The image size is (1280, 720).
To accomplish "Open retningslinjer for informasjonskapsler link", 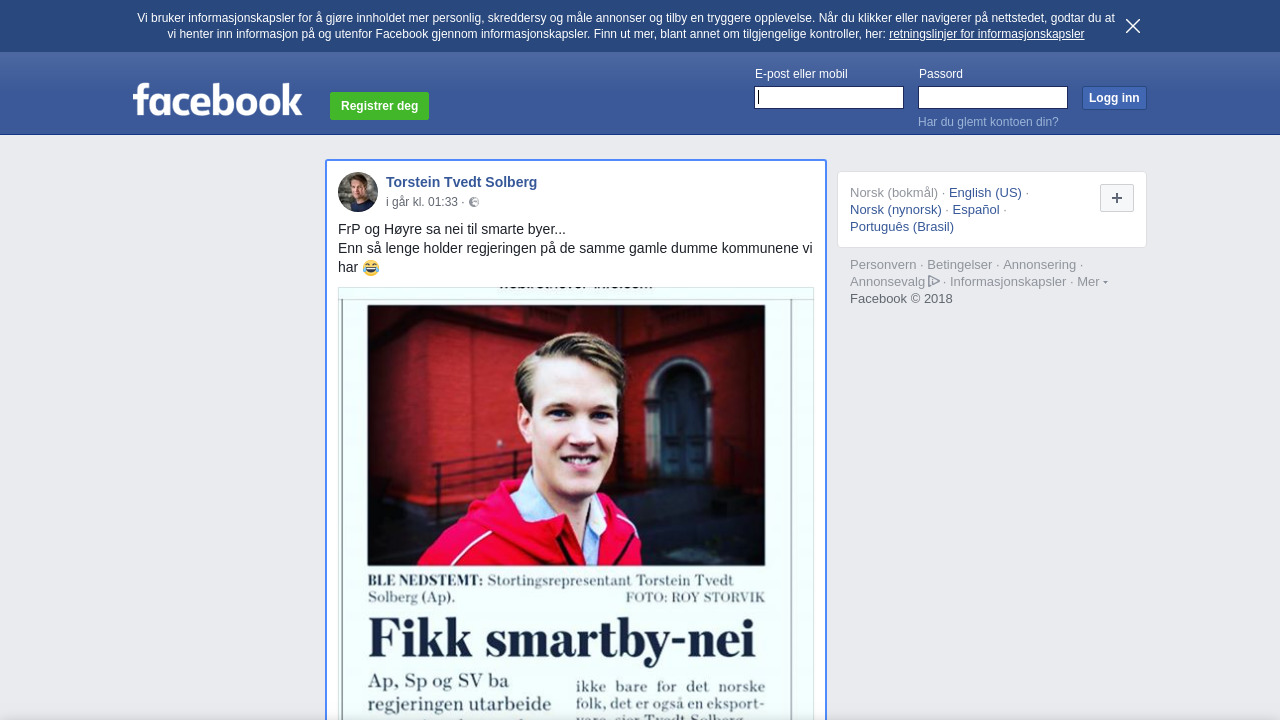I will click(x=986, y=34).
